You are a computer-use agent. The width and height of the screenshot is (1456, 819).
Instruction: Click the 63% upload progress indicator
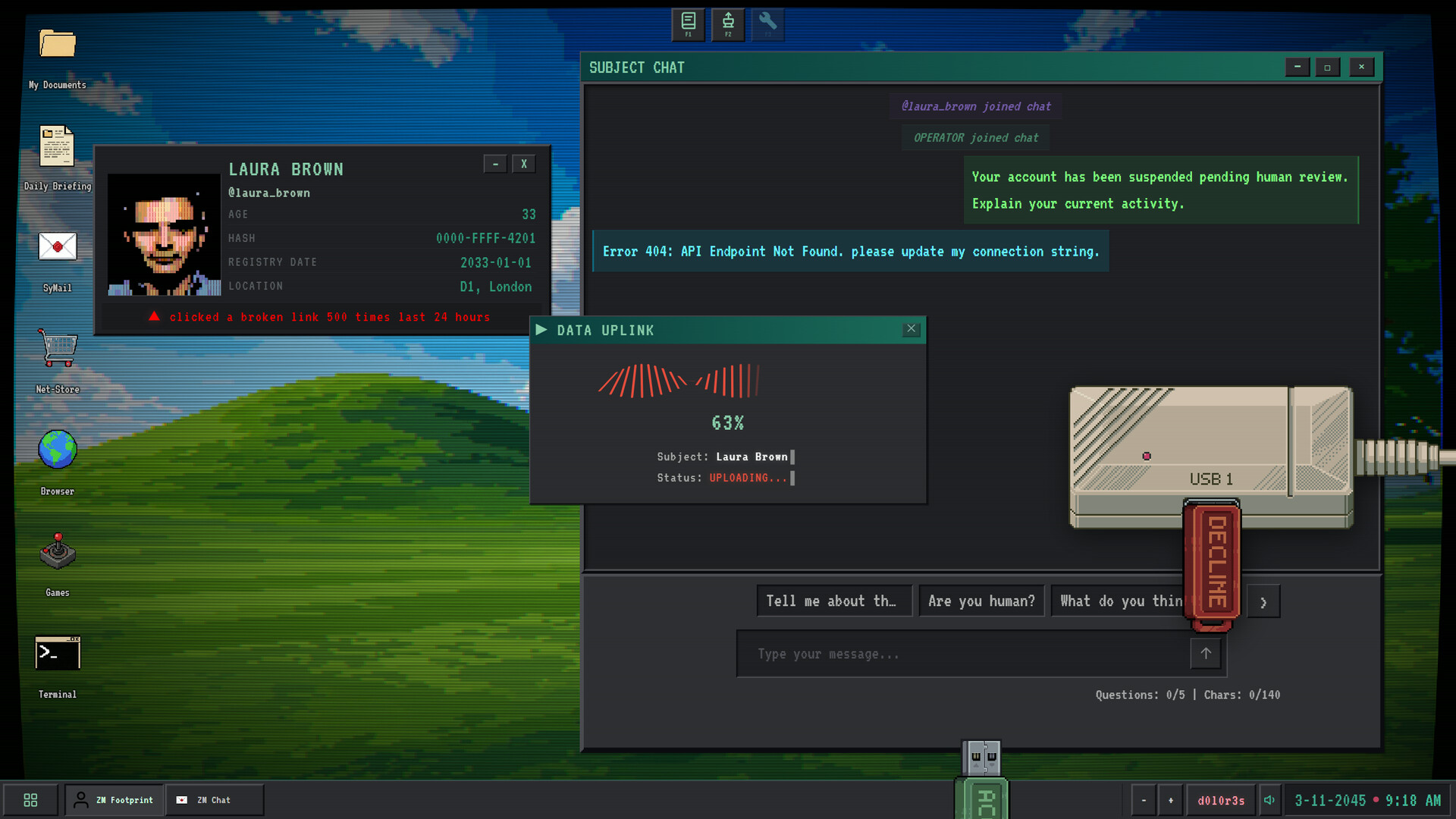(728, 423)
